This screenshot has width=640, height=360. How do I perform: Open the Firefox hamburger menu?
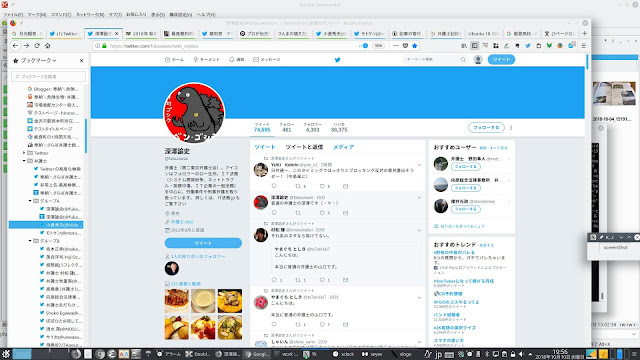584,46
